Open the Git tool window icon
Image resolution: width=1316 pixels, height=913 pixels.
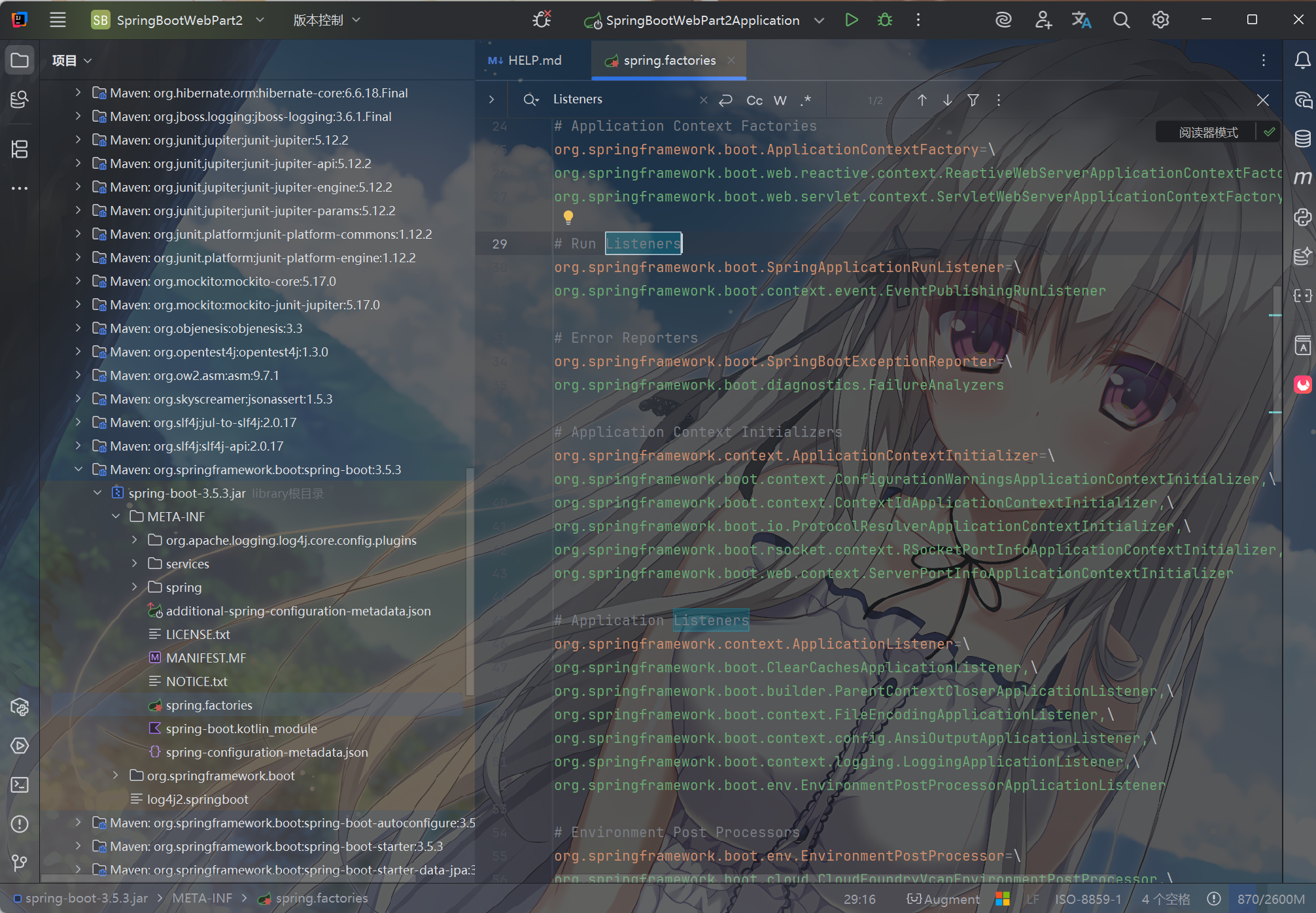pyautogui.click(x=20, y=863)
